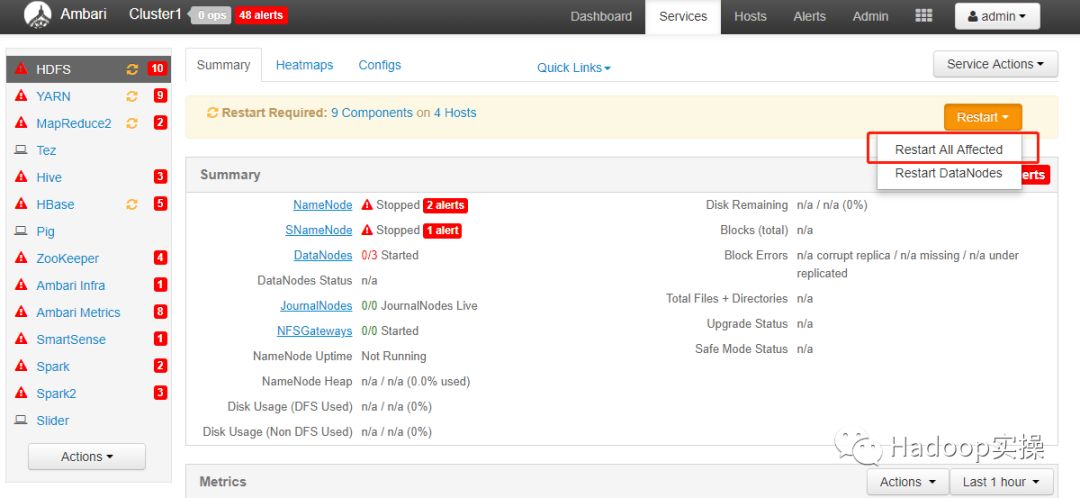This screenshot has width=1080, height=498.
Task: Open the sidebar Actions dropdown
Action: point(87,457)
